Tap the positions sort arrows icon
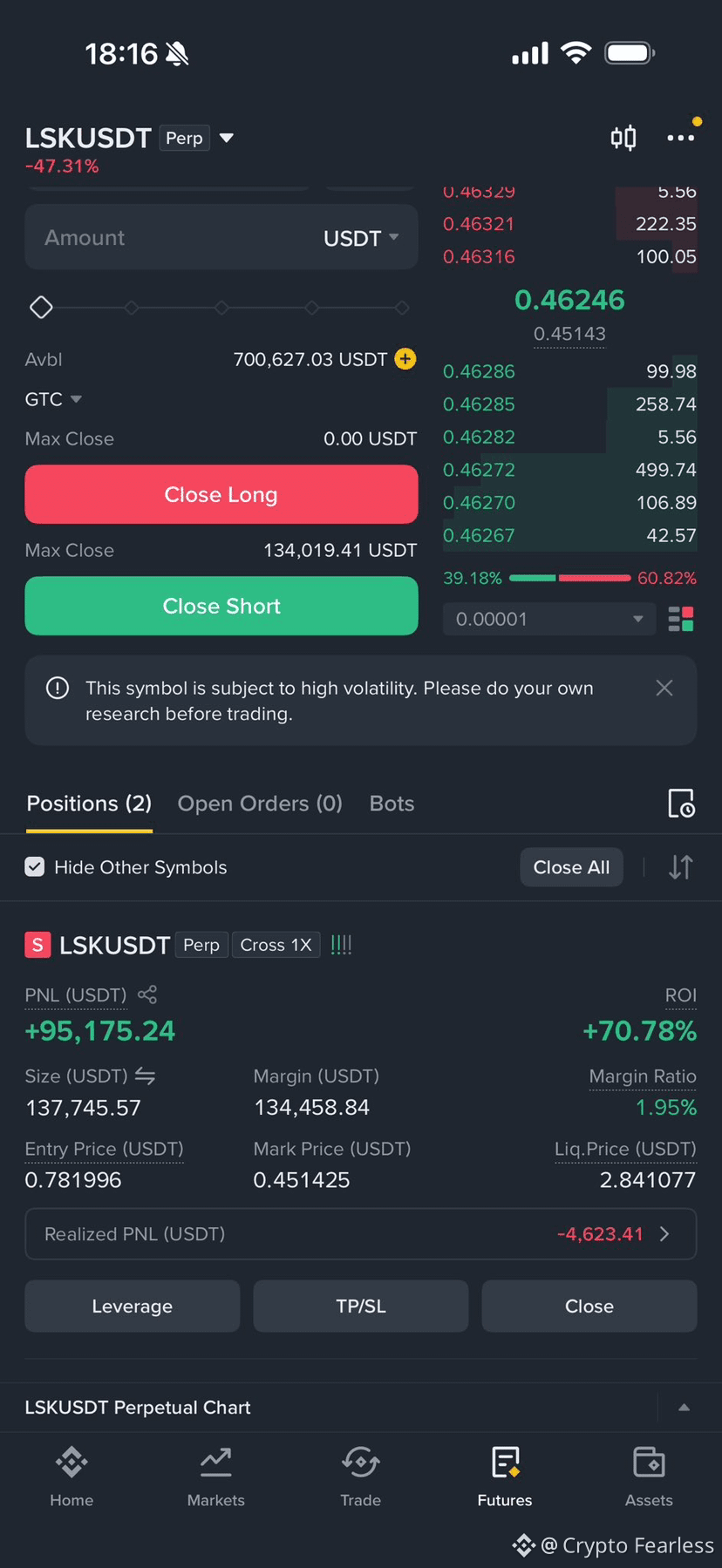This screenshot has height=1568, width=722. 681,867
